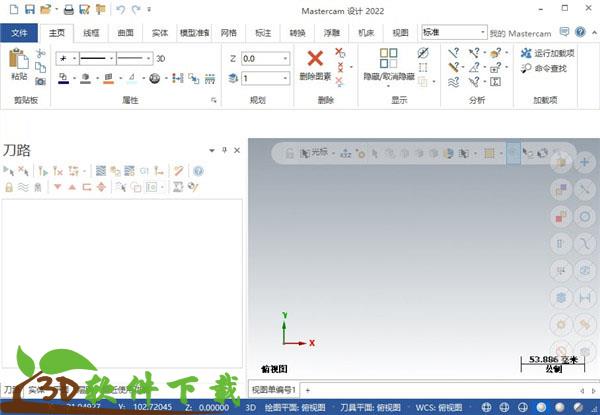Open the 标准 dropdown in ribbon header
This screenshot has height=415, width=600.
tap(483, 33)
